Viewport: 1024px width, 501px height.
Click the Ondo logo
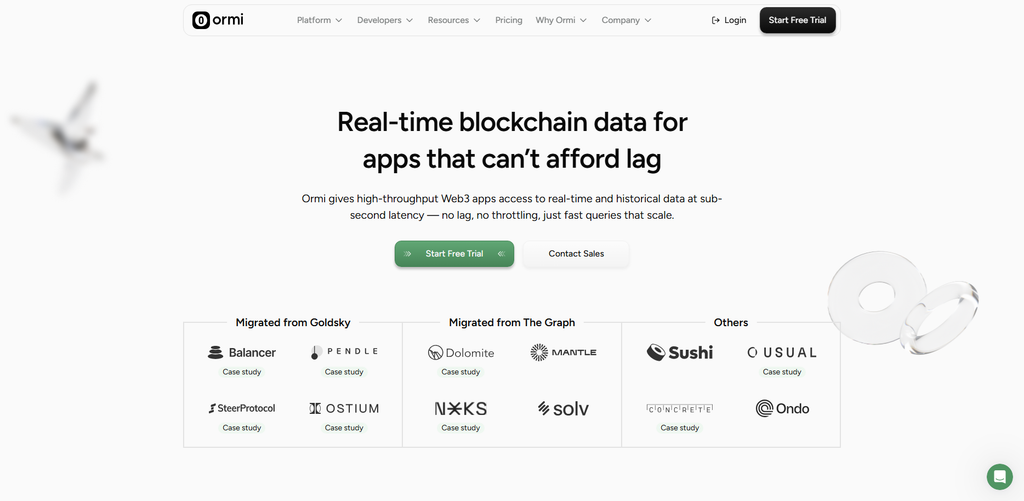pos(782,409)
